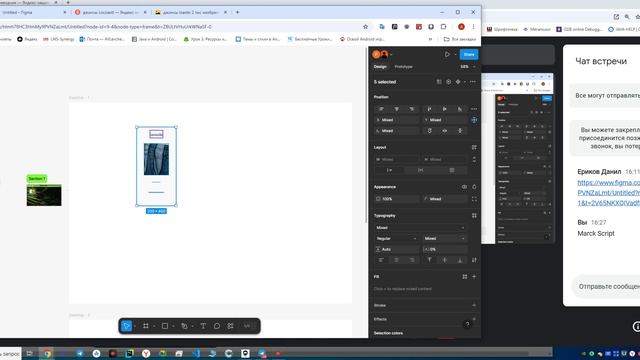The image size is (640, 360).
Task: Open selection more actions ellipsis menu
Action: coord(473,82)
